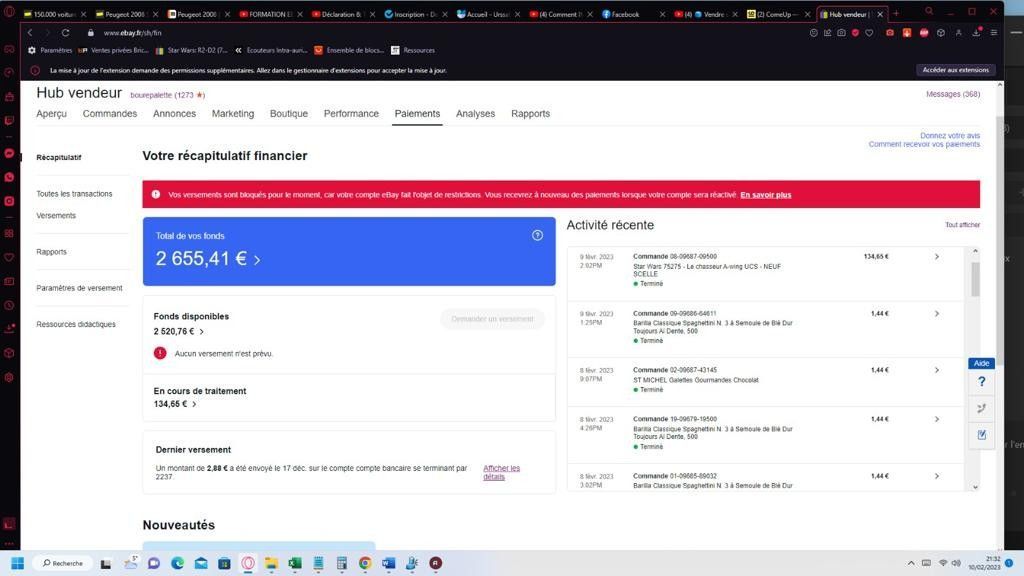This screenshot has width=1024, height=576.
Task: Expand the total funds 2 655,41 € chevron
Action: 257,260
